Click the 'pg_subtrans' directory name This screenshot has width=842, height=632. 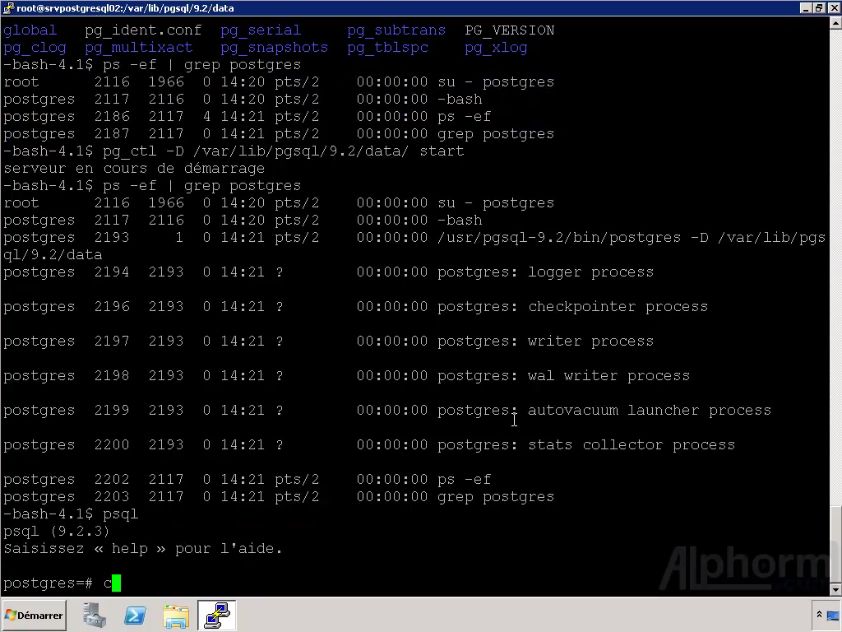pyautogui.click(x=396, y=31)
